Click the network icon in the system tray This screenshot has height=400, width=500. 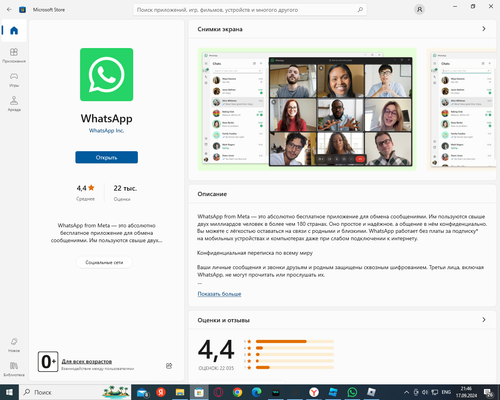pyautogui.click(x=435, y=392)
